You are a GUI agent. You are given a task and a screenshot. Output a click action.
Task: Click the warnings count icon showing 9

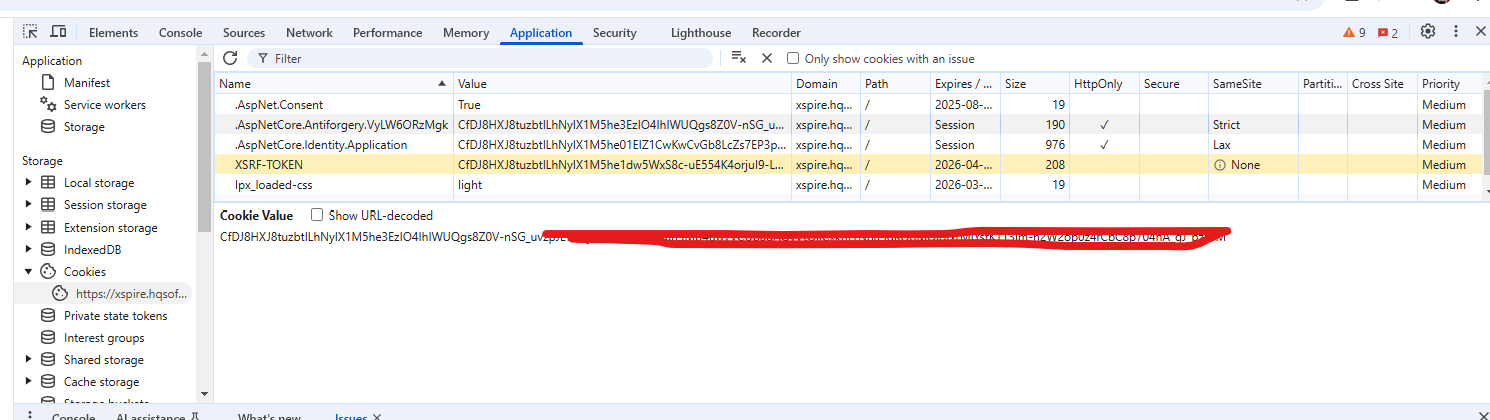click(1354, 33)
